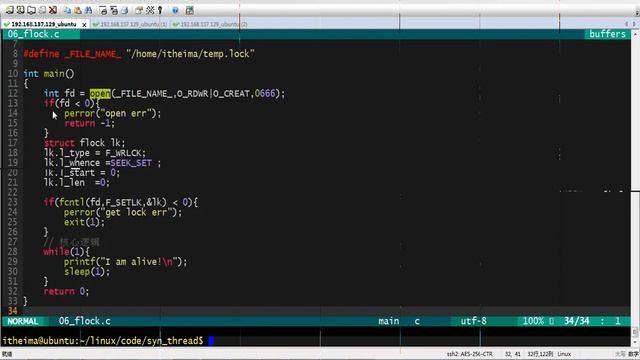Click the Print Selection toolbar icon
The width and height of the screenshot is (640, 360).
pyautogui.click(x=114, y=10)
